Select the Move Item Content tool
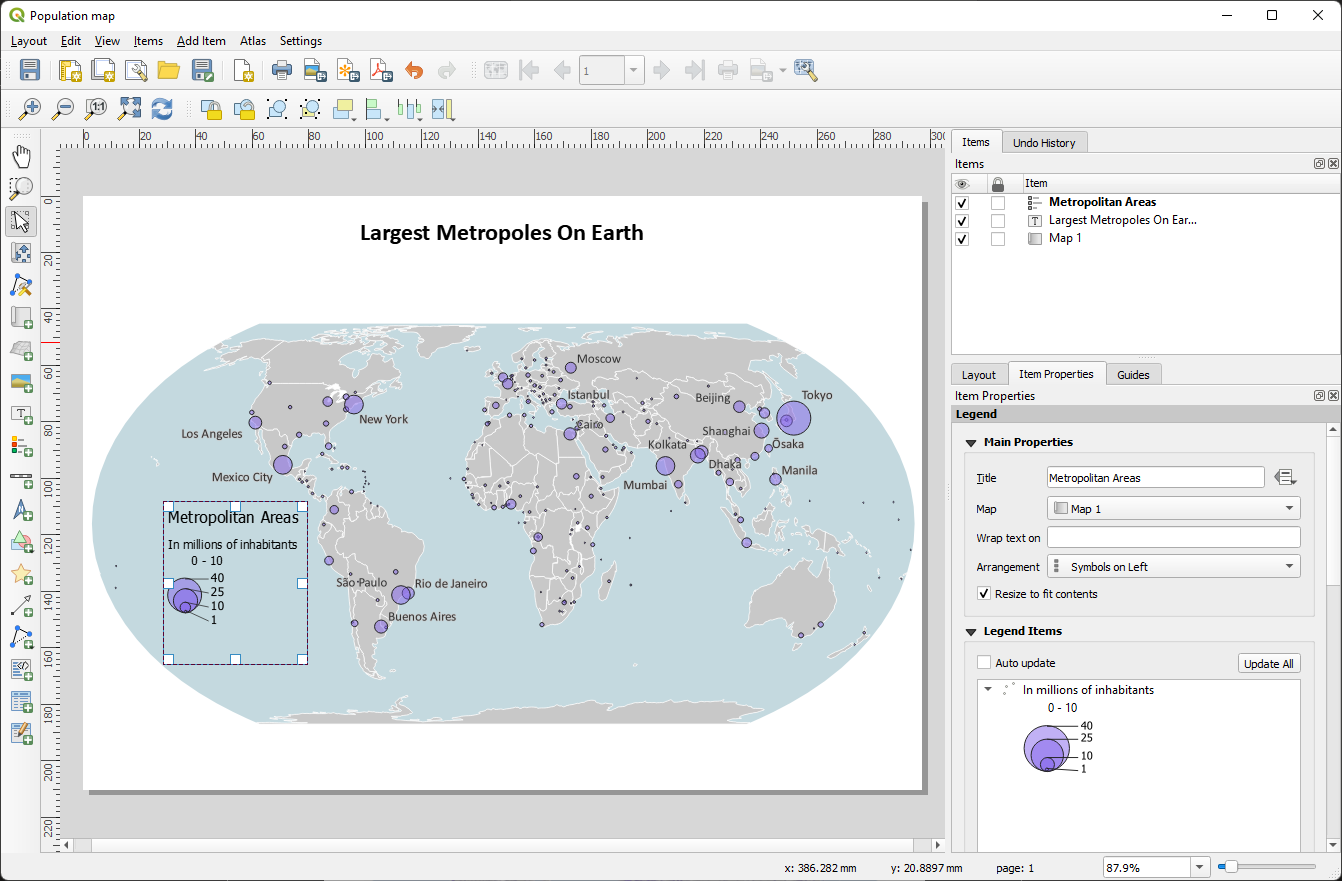1342x881 pixels. pos(21,253)
